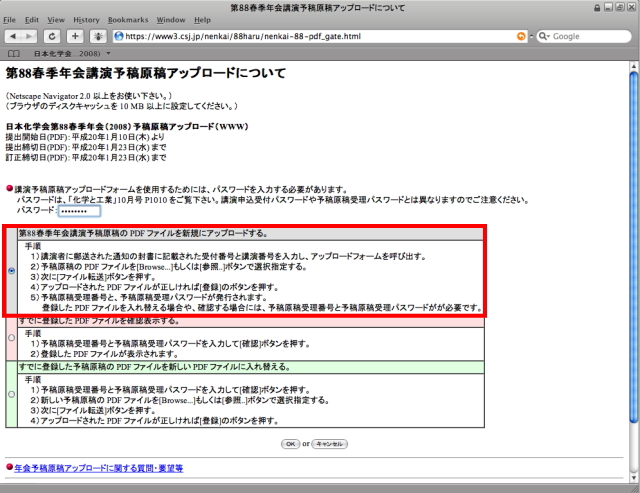Open the Window menu
The width and height of the screenshot is (640, 493).
(170, 19)
